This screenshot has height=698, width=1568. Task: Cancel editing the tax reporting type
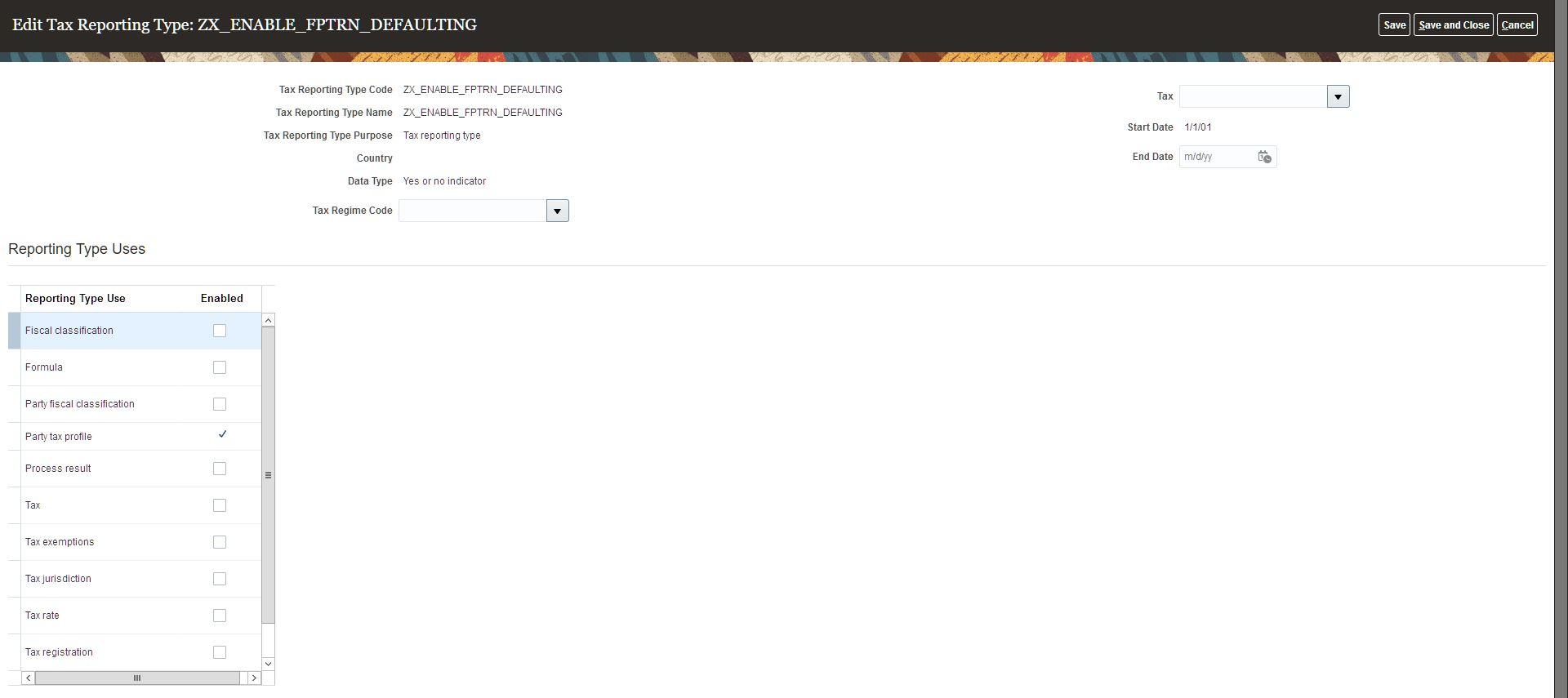point(1517,24)
